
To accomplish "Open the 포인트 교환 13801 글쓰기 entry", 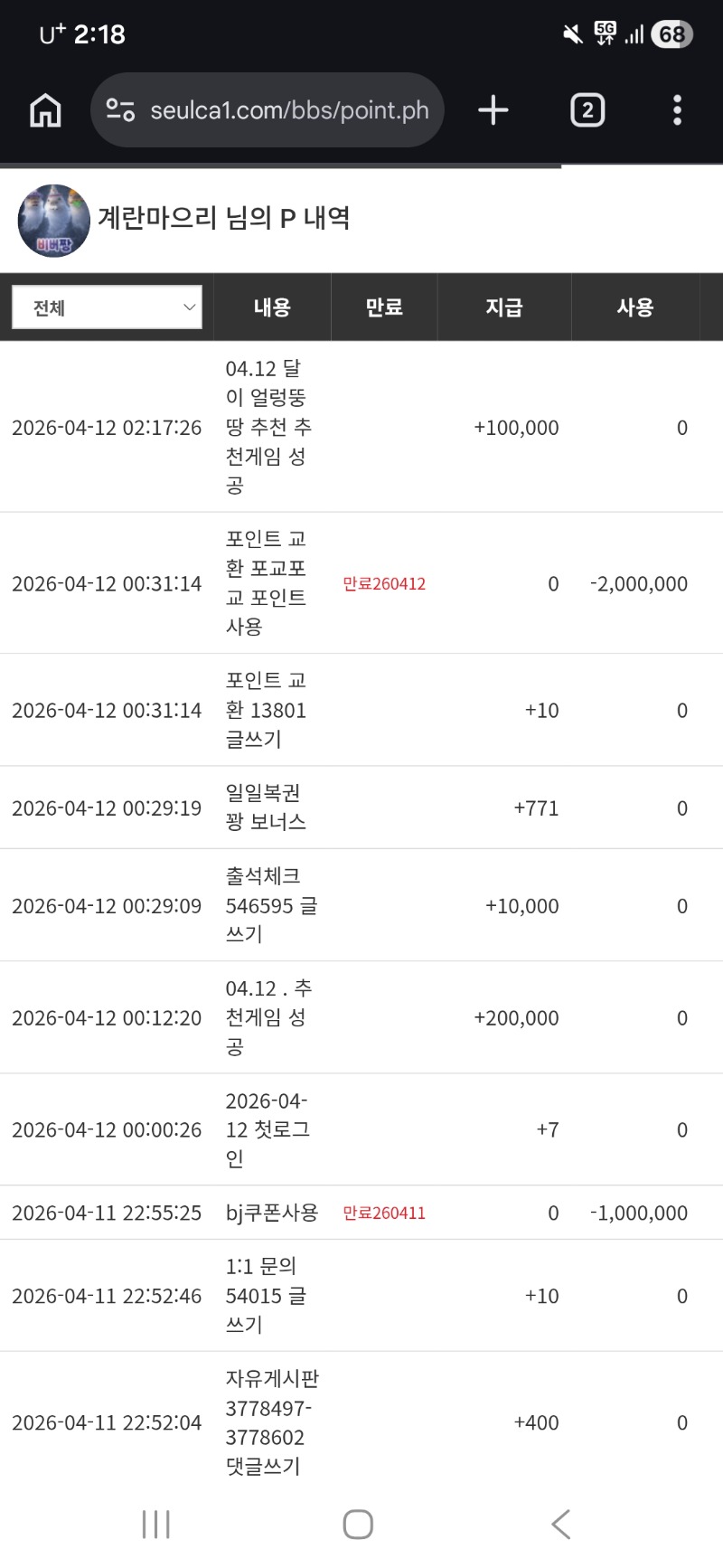I will (267, 710).
